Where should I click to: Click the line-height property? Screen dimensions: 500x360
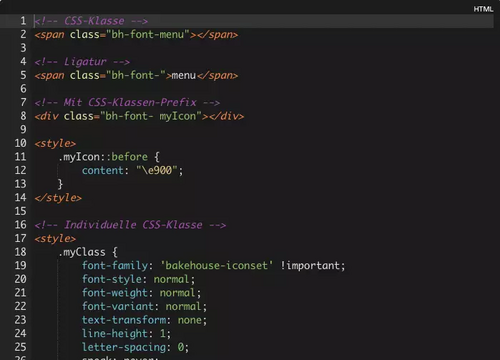[115, 334]
